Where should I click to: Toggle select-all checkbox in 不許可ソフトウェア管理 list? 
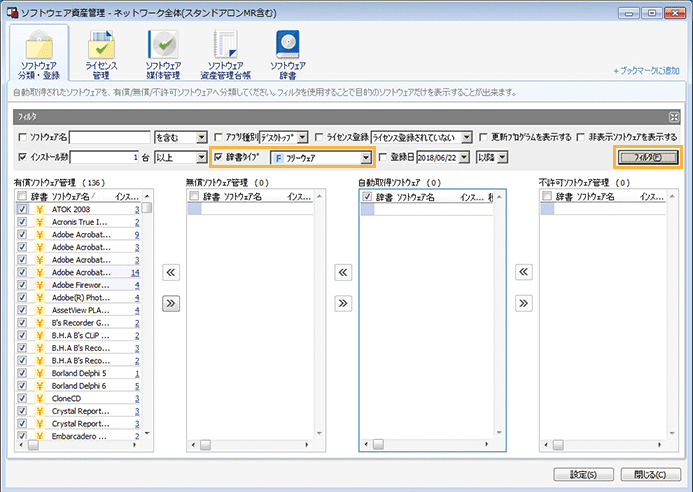tap(547, 196)
